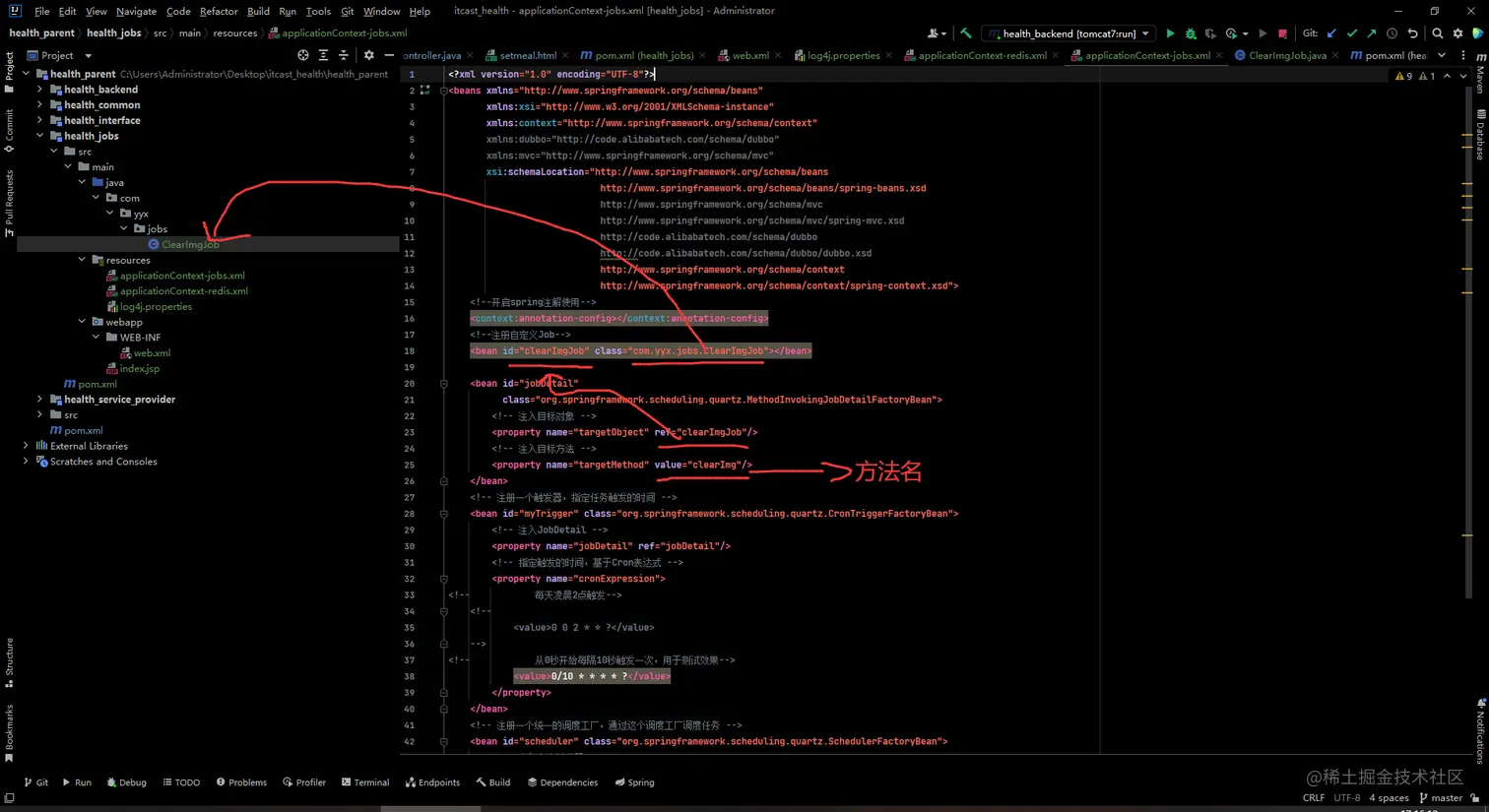Viewport: 1489px width, 812px height.
Task: Switch to applicationContext-redis.xml tab
Action: 982,55
